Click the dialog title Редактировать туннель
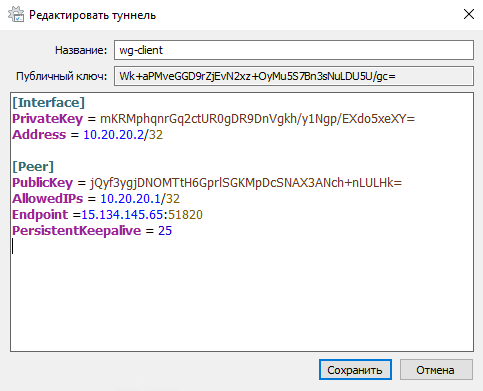483x391 pixels. tap(92, 15)
